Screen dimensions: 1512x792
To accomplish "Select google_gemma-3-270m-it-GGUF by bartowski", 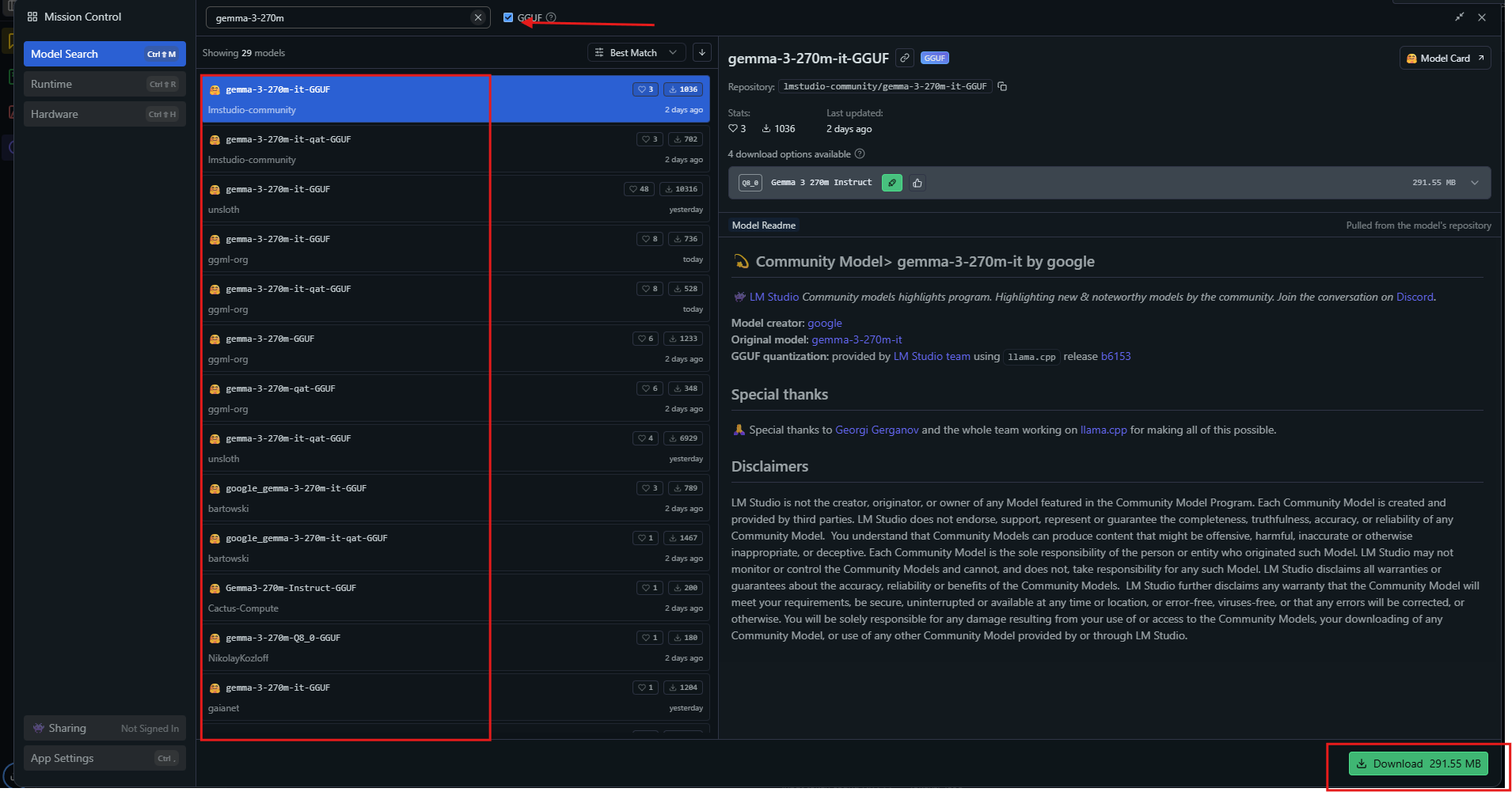I will click(x=455, y=498).
